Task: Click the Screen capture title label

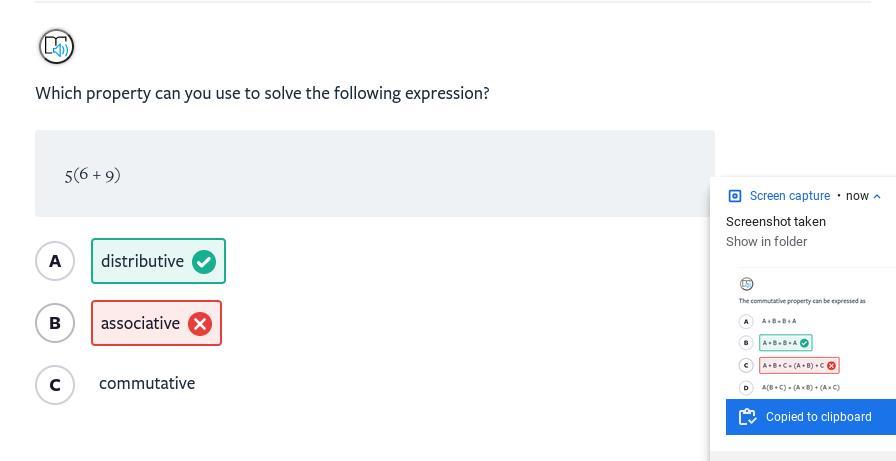Action: (789, 196)
